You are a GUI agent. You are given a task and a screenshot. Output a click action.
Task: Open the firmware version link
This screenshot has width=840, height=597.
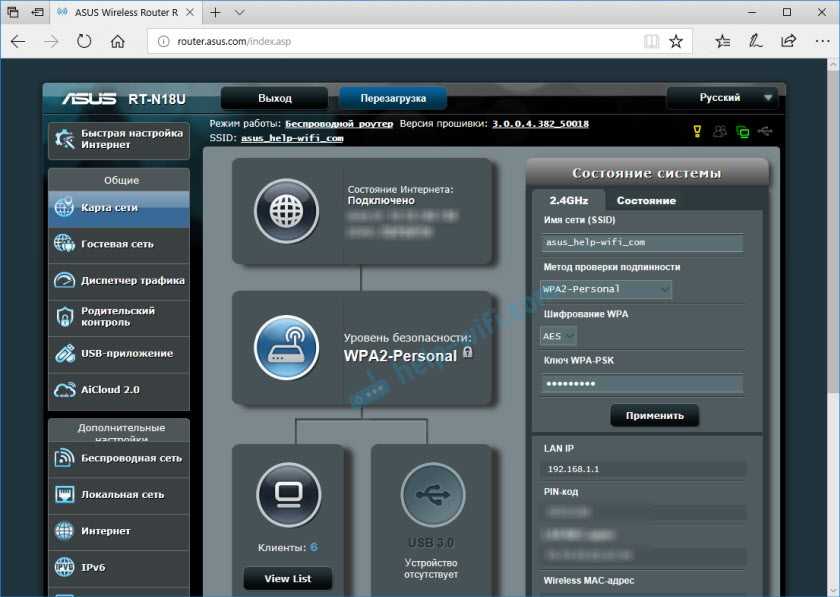click(x=540, y=124)
